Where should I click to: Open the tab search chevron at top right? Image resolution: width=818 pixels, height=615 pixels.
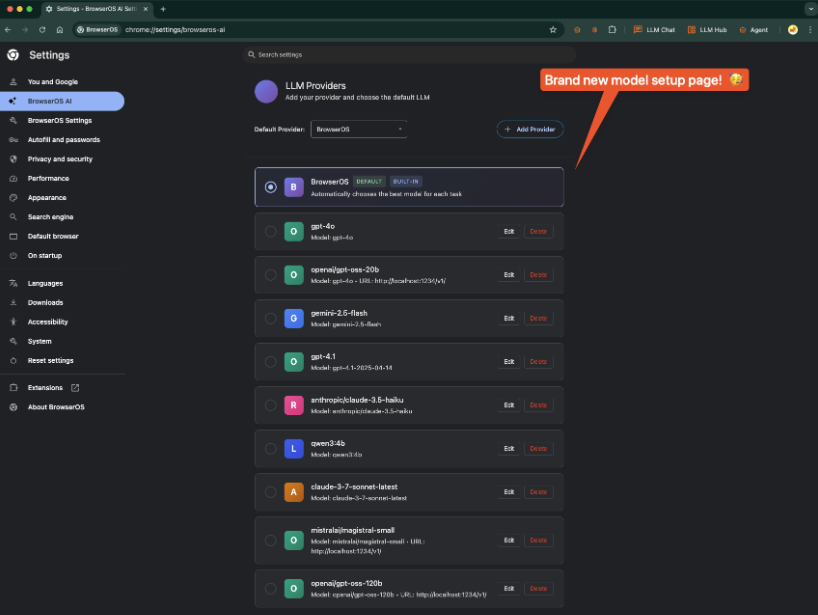pyautogui.click(x=811, y=9)
